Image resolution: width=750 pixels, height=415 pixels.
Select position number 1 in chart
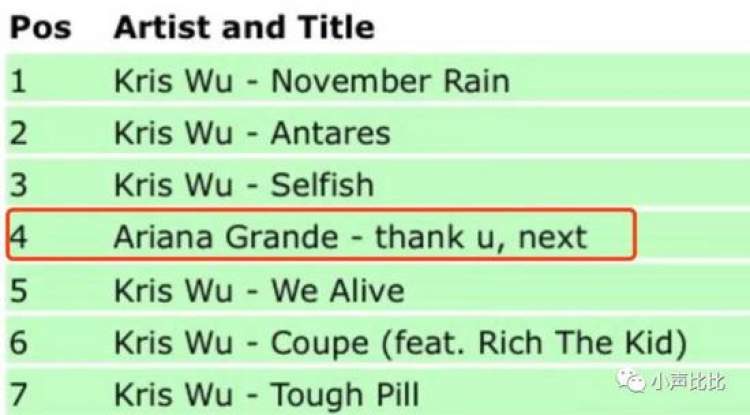click(x=18, y=81)
